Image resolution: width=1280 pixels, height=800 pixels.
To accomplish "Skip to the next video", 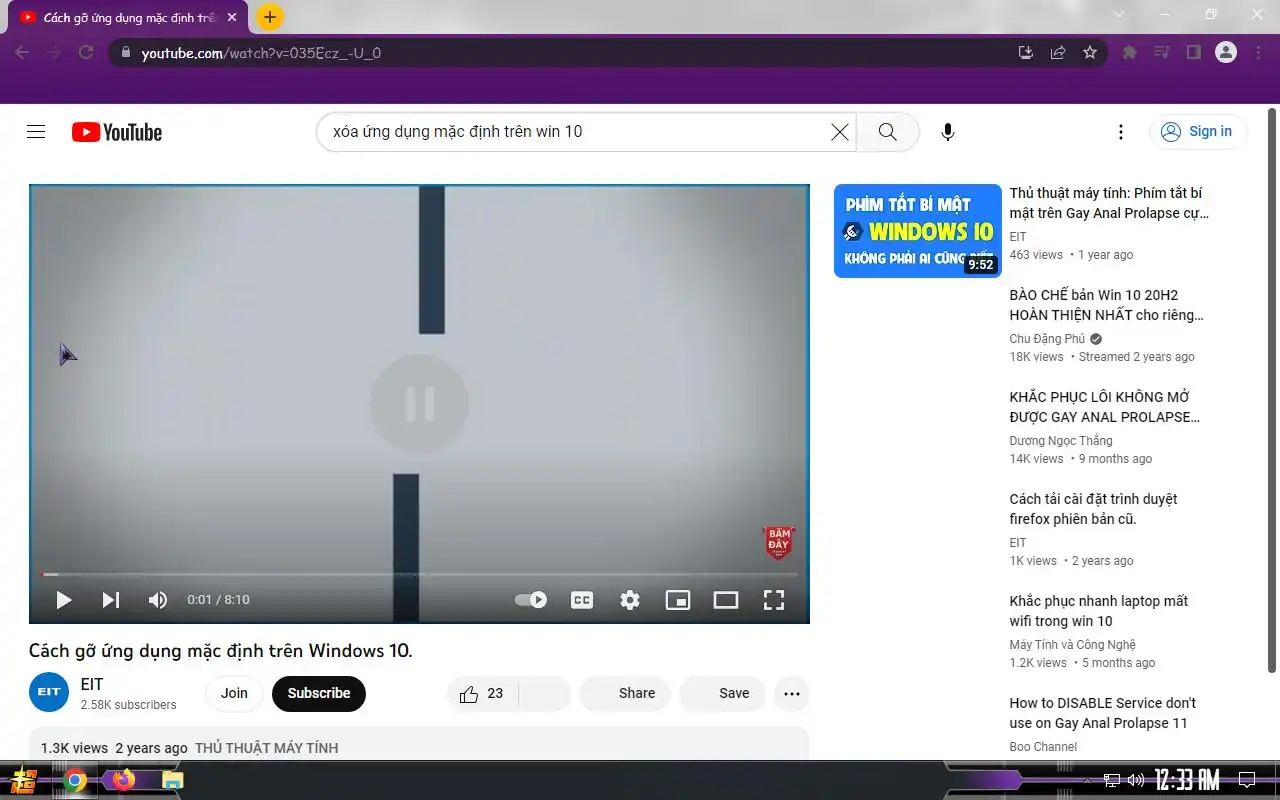I will click(x=111, y=600).
